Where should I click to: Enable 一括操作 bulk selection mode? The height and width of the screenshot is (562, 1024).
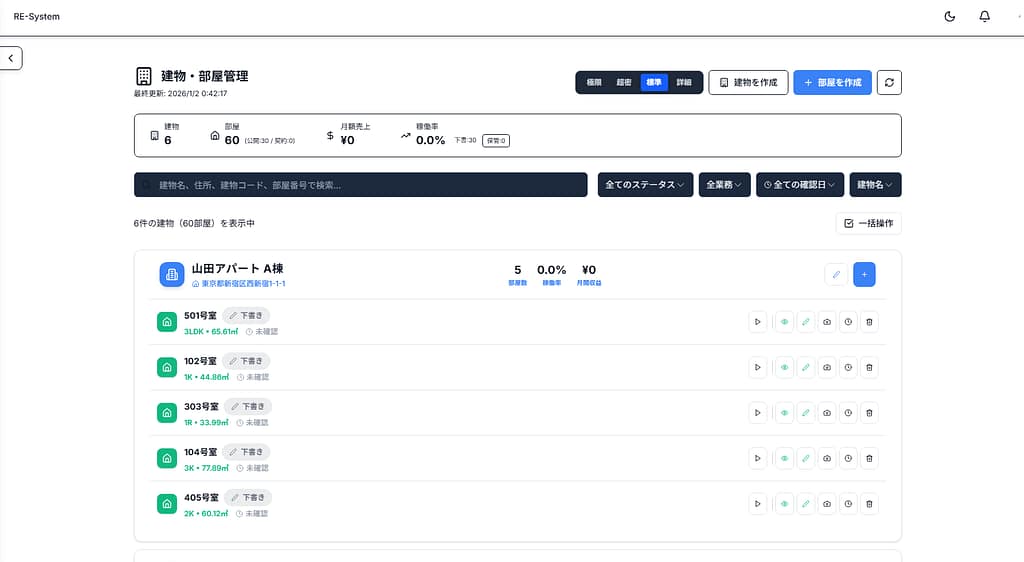868,223
